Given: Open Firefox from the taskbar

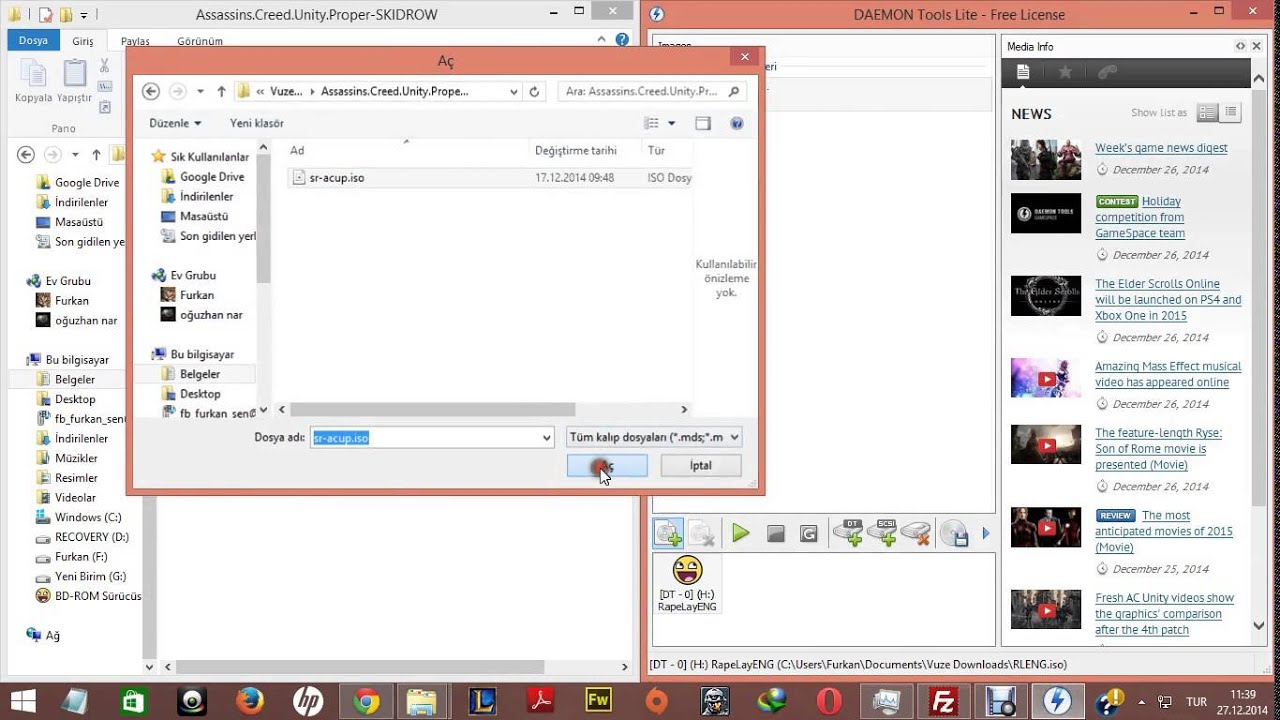Looking at the screenshot, I should click(x=249, y=700).
